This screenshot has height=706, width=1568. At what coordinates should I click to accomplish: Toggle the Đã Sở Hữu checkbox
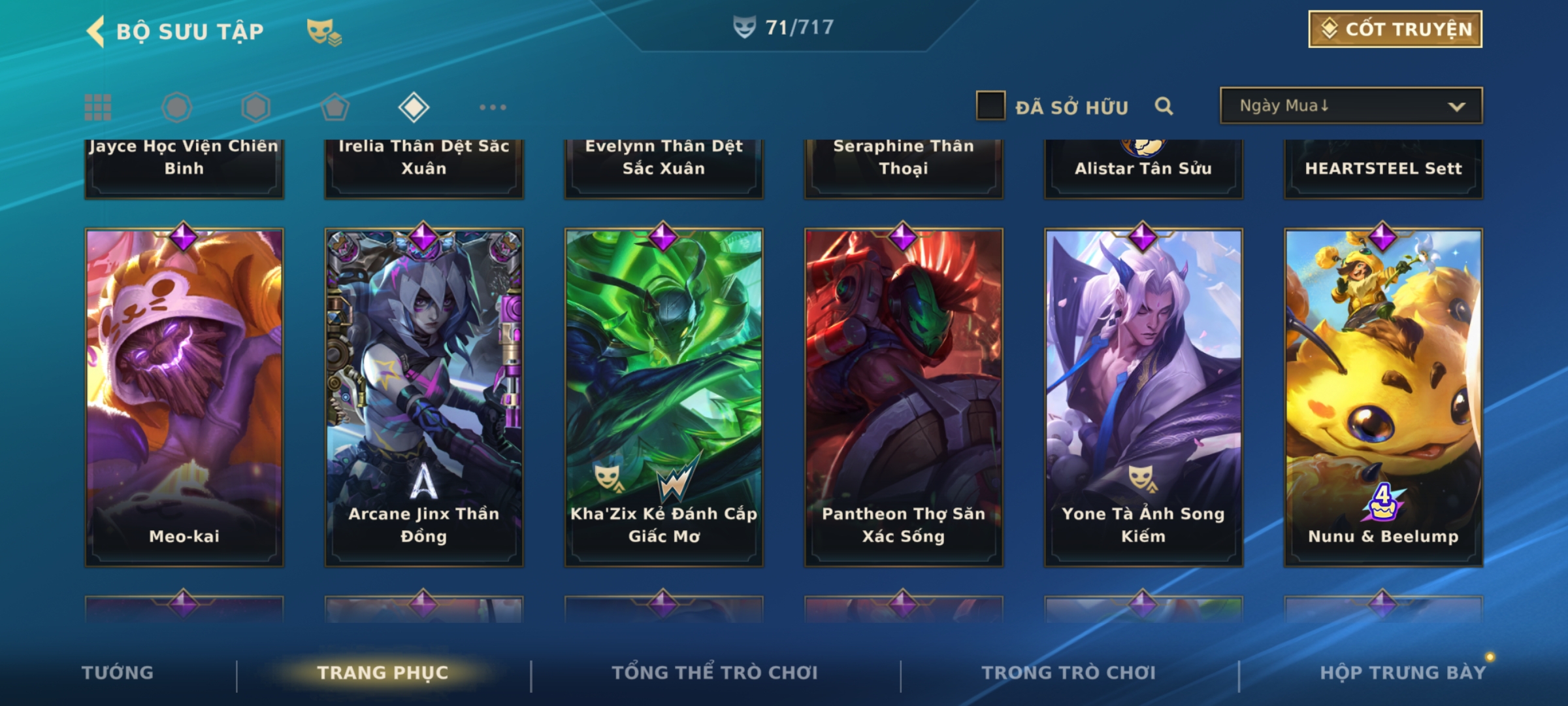tap(990, 106)
